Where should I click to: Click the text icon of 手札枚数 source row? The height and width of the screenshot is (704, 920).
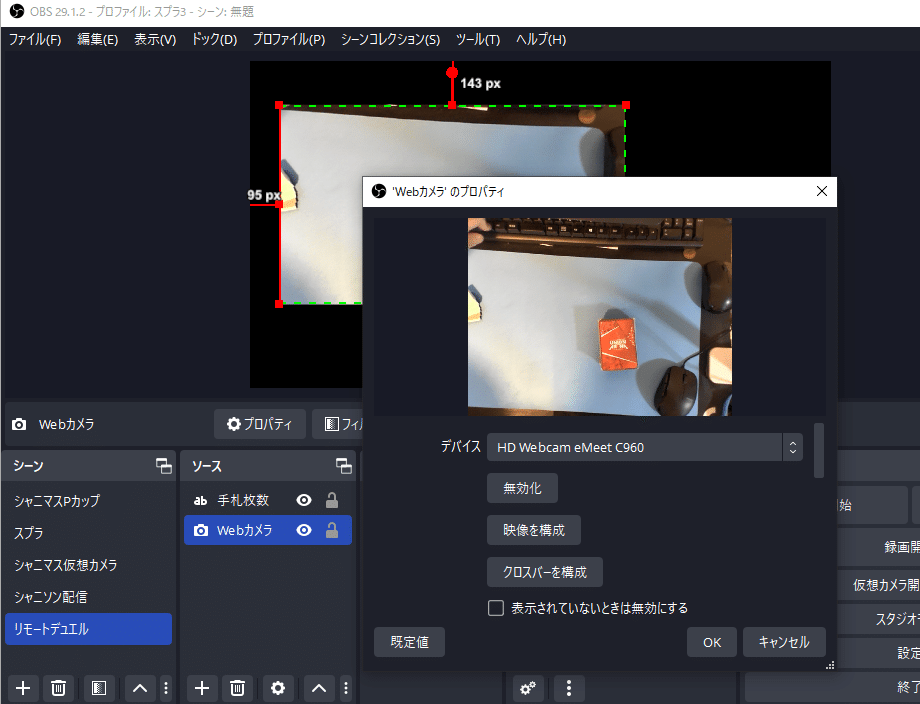coord(201,500)
